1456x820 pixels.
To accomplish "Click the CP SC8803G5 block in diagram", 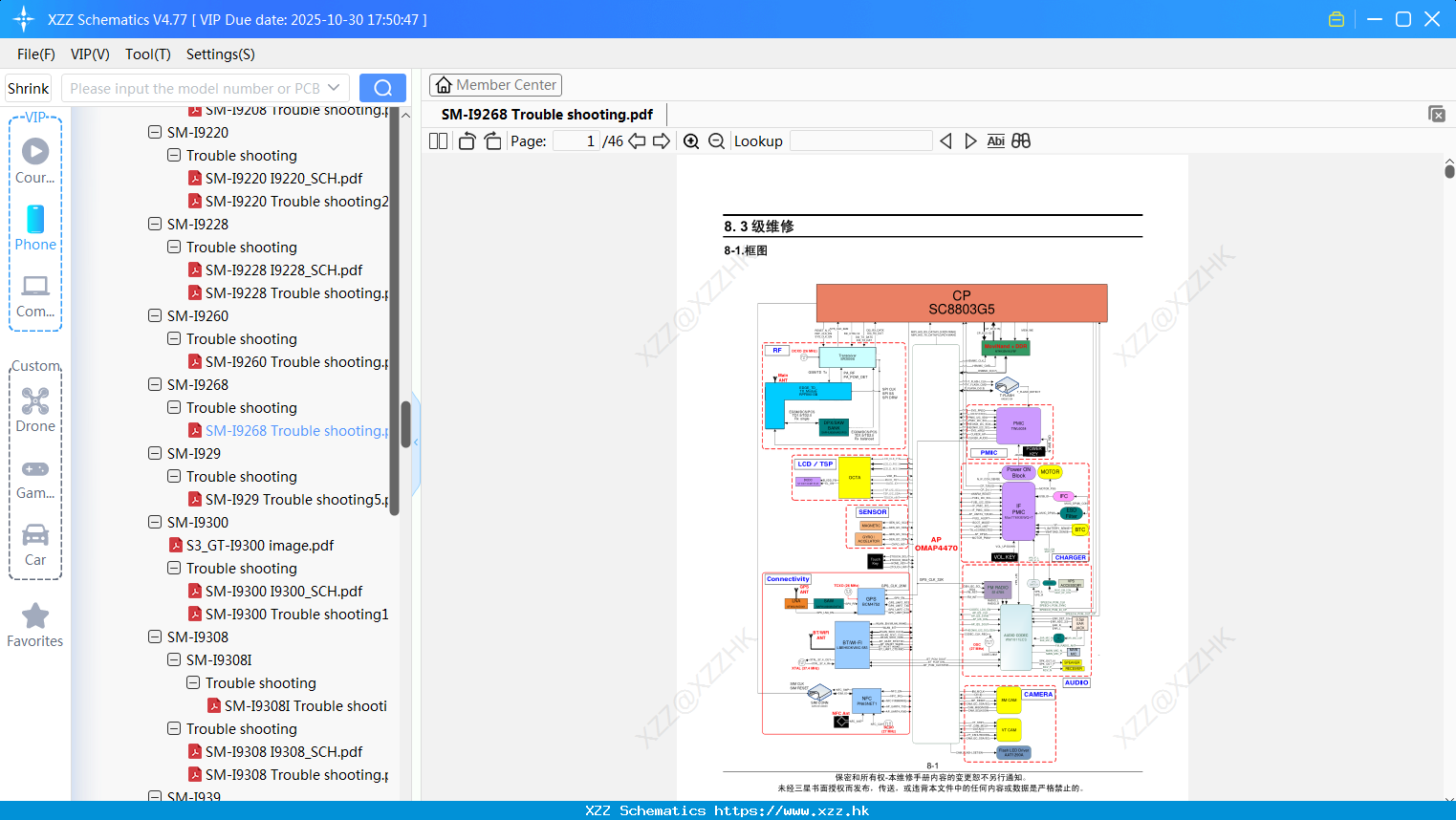I will pos(962,303).
